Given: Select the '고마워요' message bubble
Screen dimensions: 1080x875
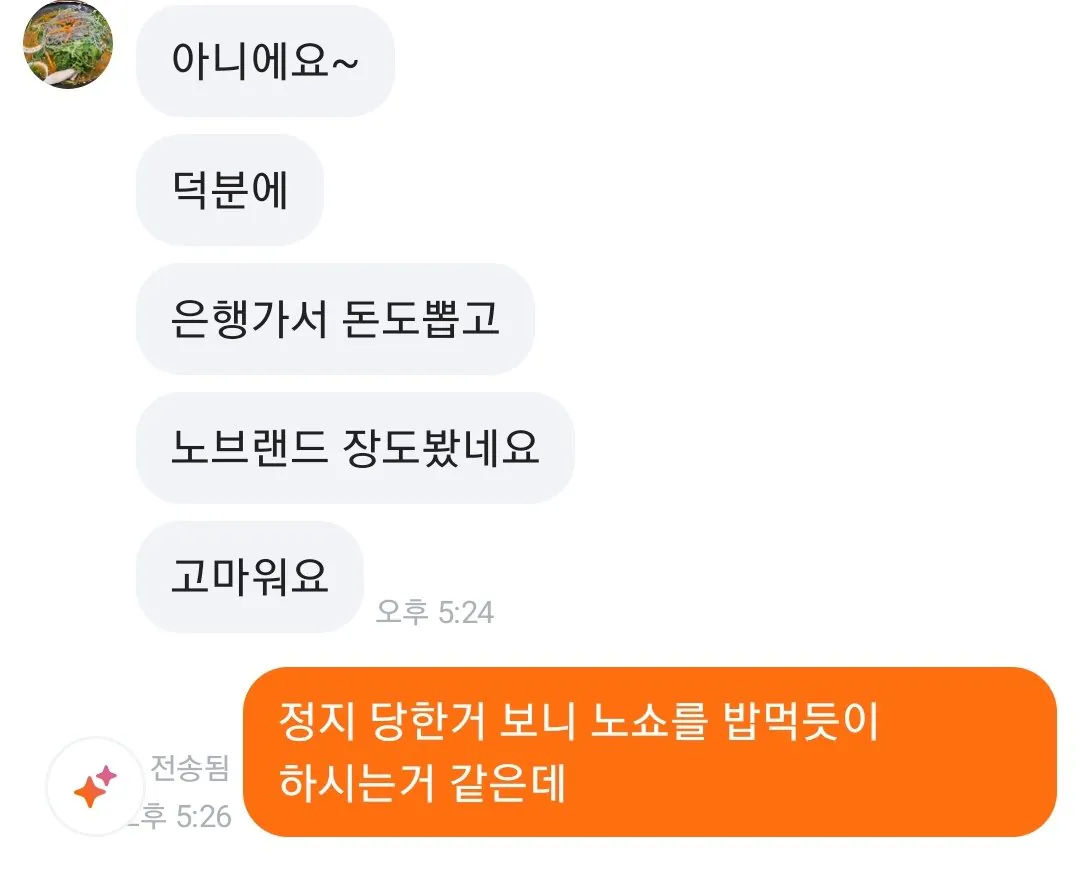Looking at the screenshot, I should click(x=250, y=577).
